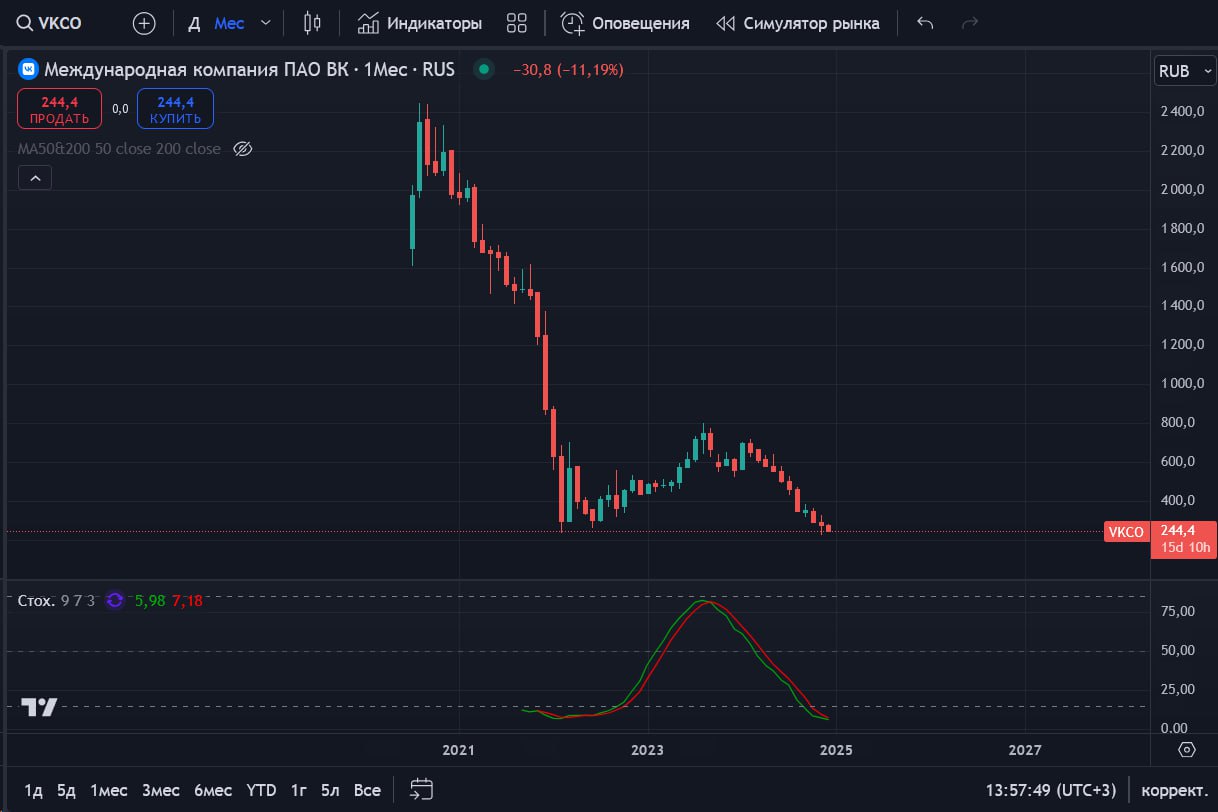Click the VK company logo icon
1218x812 pixels.
click(29, 69)
